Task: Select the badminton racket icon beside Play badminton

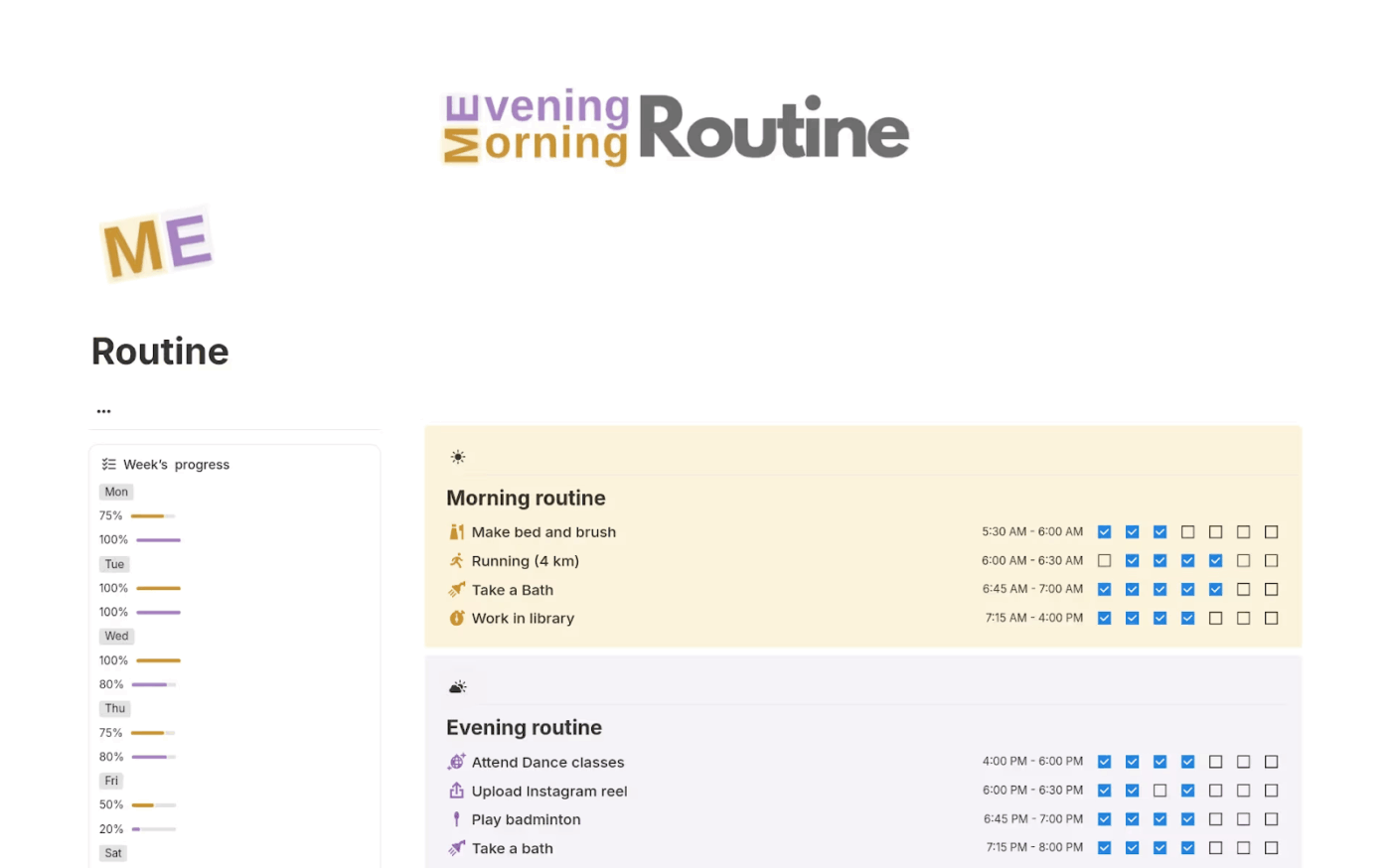Action: [456, 819]
